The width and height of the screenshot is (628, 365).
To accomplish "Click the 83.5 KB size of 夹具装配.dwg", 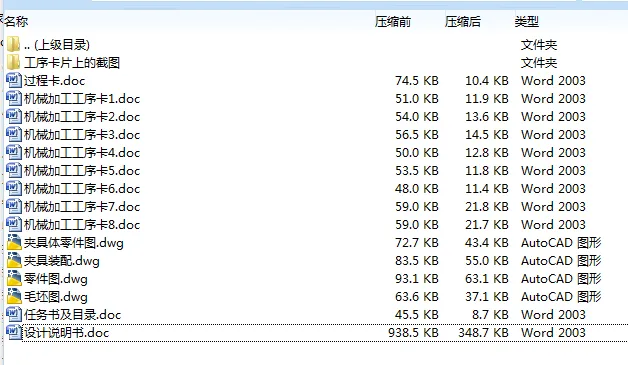I will 417,260.
